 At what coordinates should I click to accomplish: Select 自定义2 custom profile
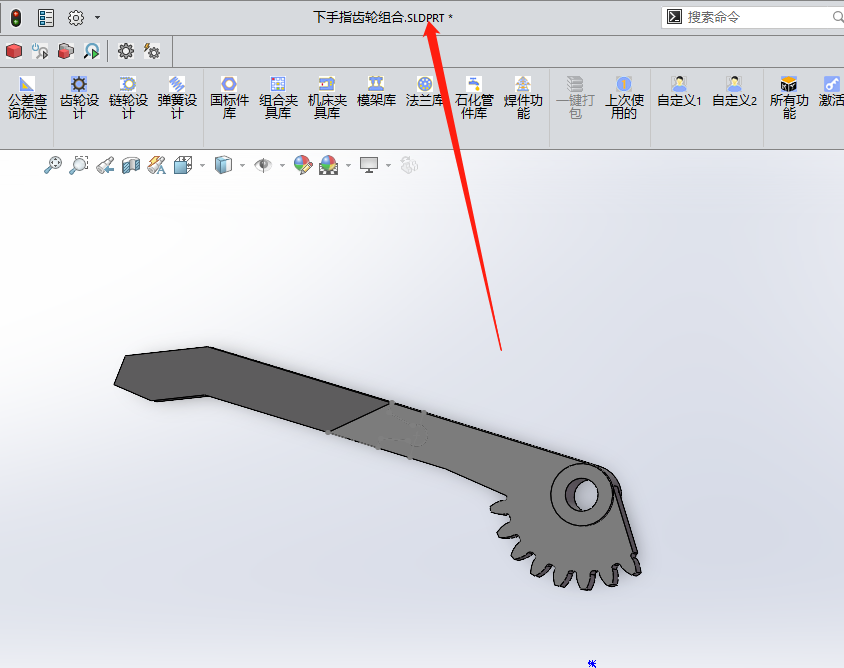pyautogui.click(x=734, y=92)
